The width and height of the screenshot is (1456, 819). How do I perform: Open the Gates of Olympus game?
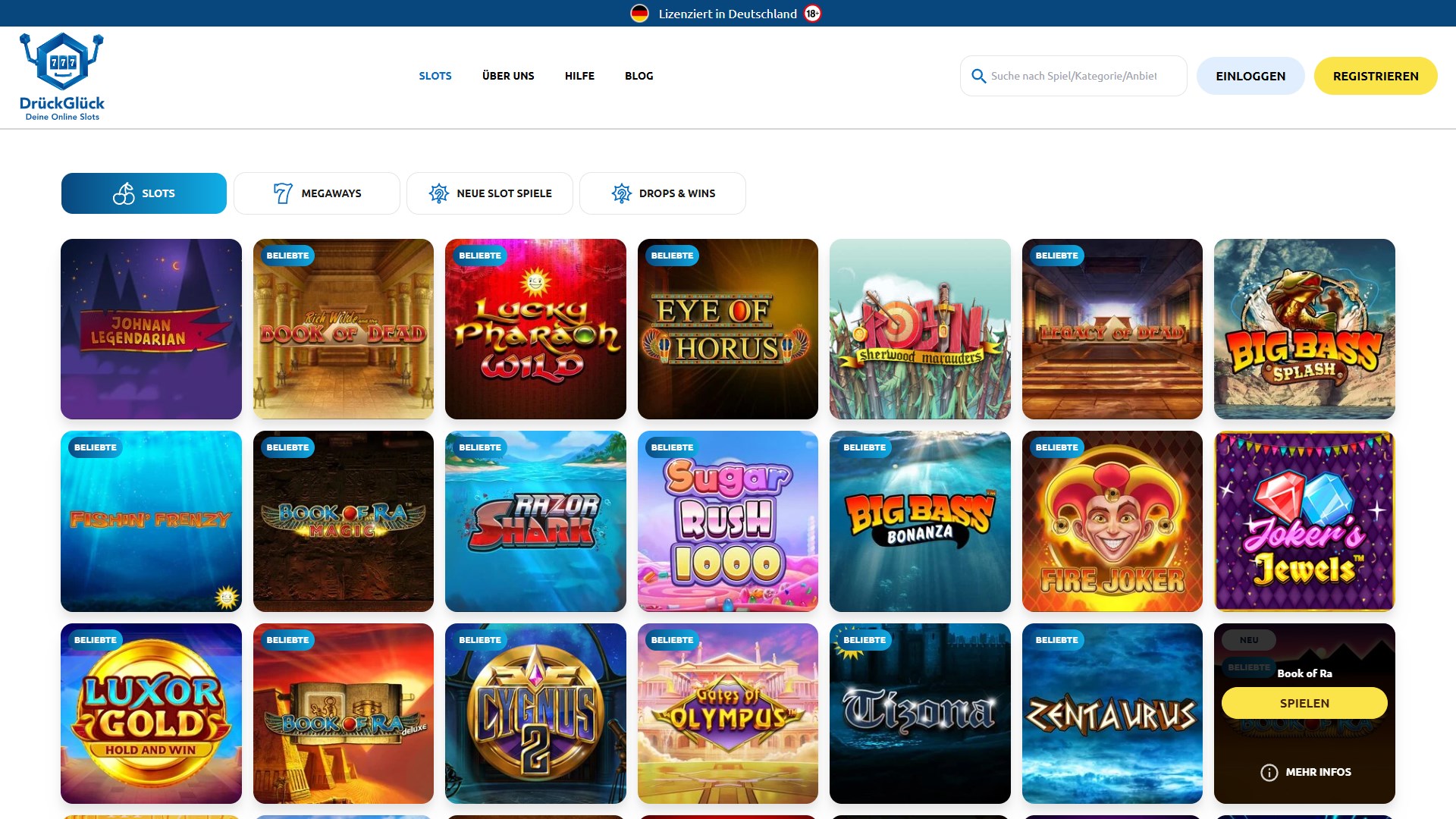[x=728, y=714]
